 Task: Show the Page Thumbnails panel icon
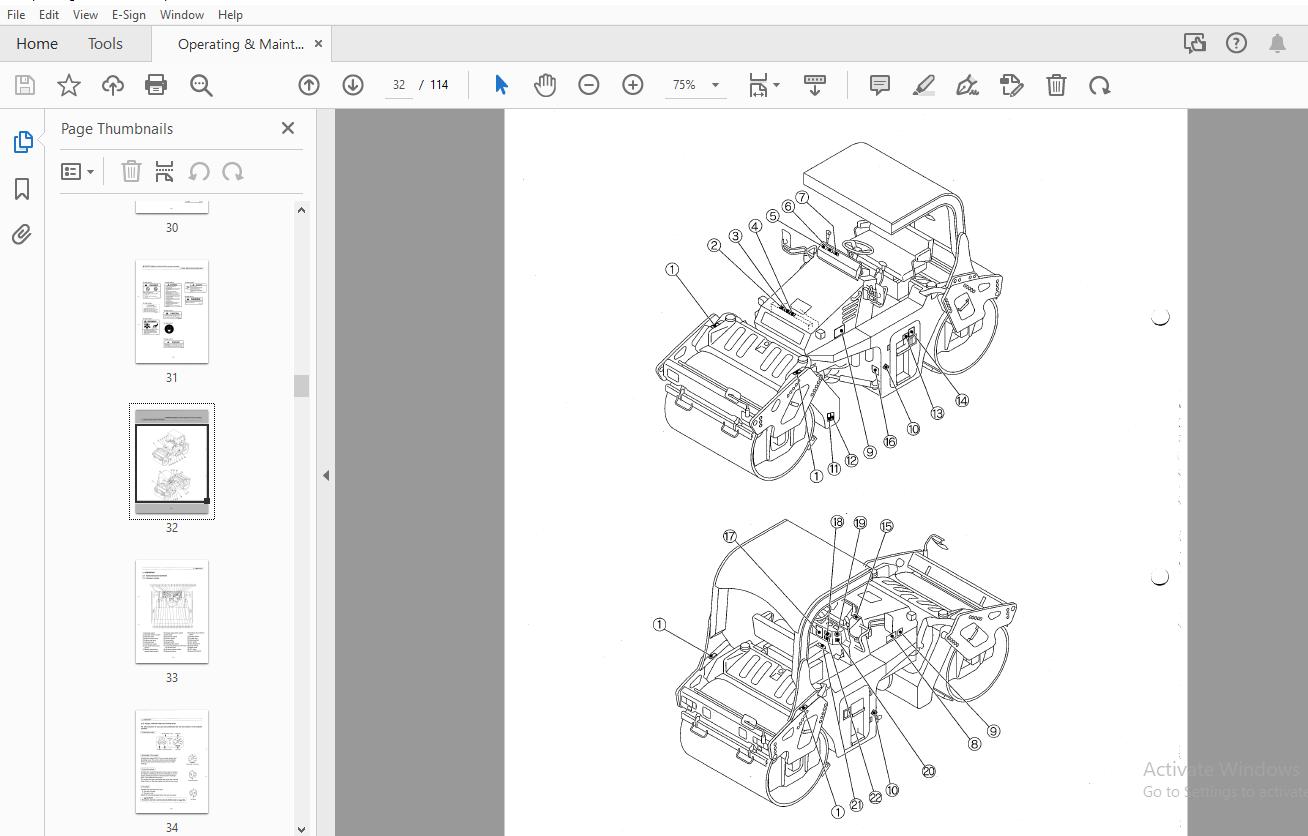[x=22, y=142]
